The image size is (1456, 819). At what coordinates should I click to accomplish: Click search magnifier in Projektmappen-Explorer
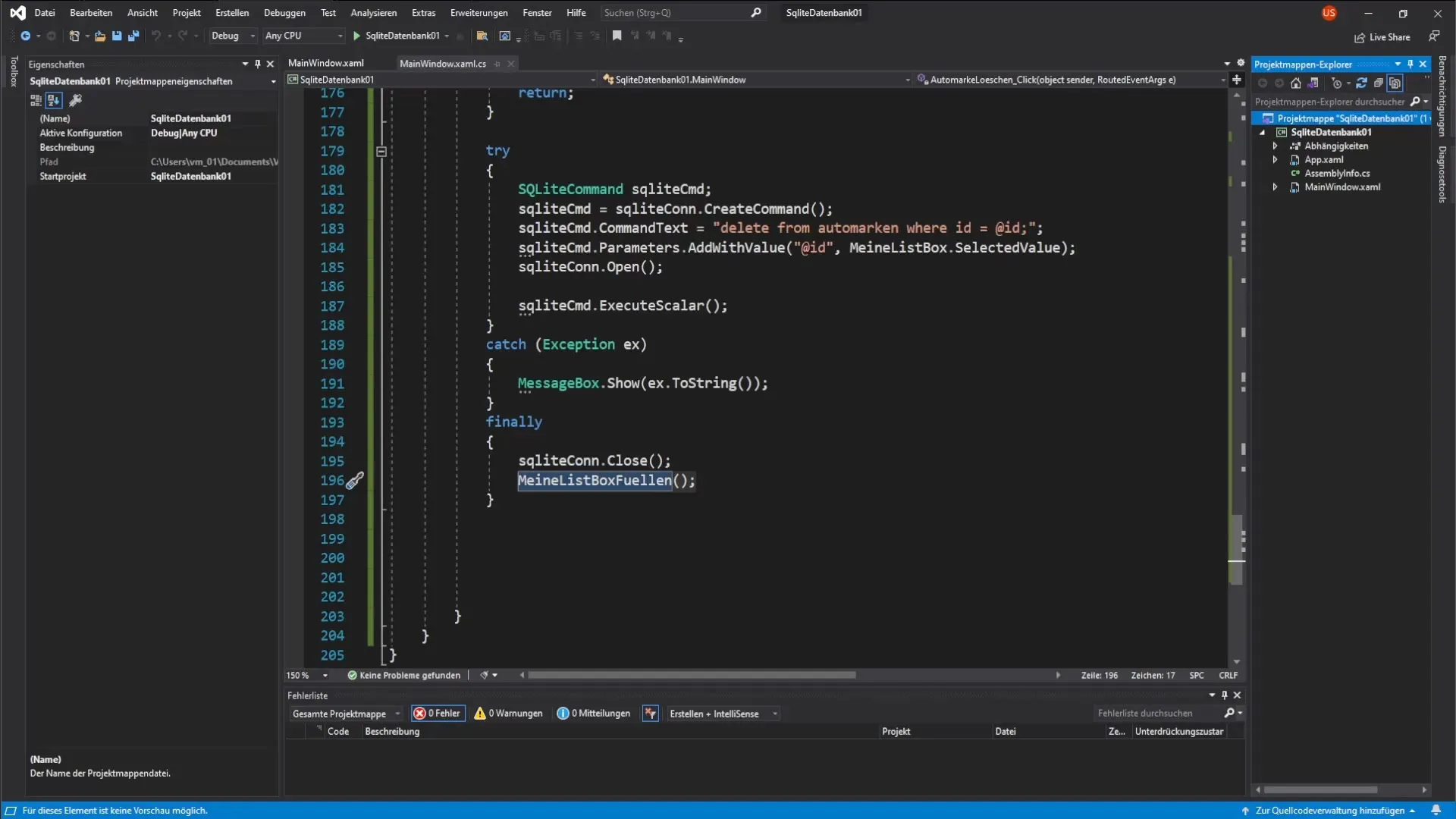click(1415, 102)
